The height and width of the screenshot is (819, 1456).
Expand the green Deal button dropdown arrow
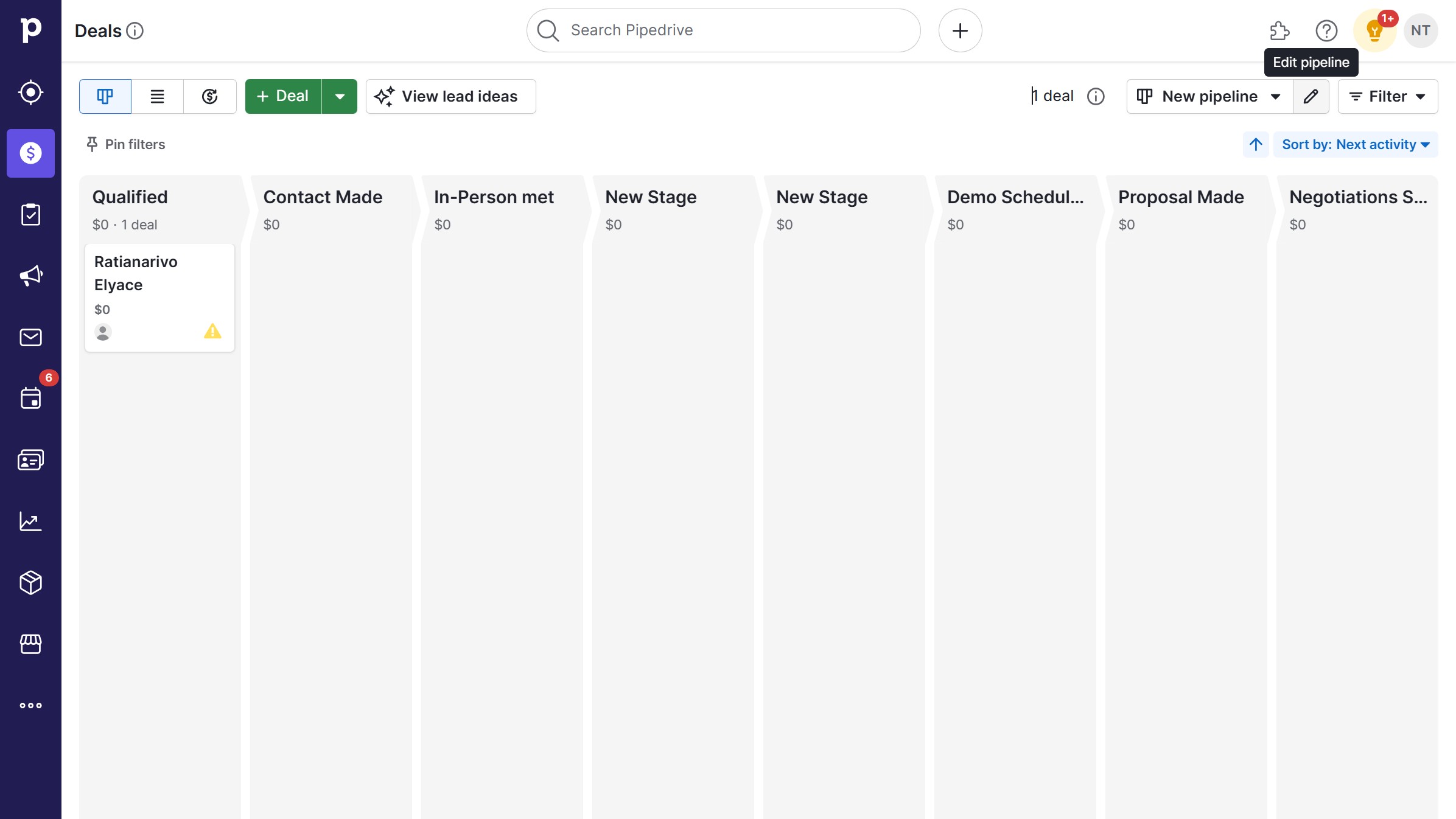tap(340, 96)
